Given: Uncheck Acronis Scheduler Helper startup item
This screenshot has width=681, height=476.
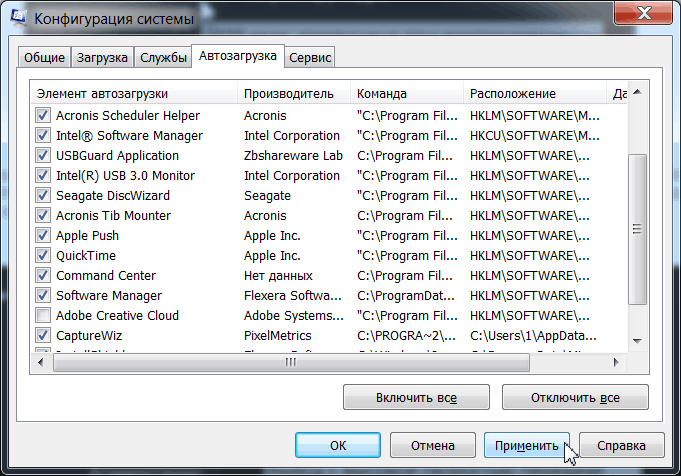Looking at the screenshot, I should [43, 115].
